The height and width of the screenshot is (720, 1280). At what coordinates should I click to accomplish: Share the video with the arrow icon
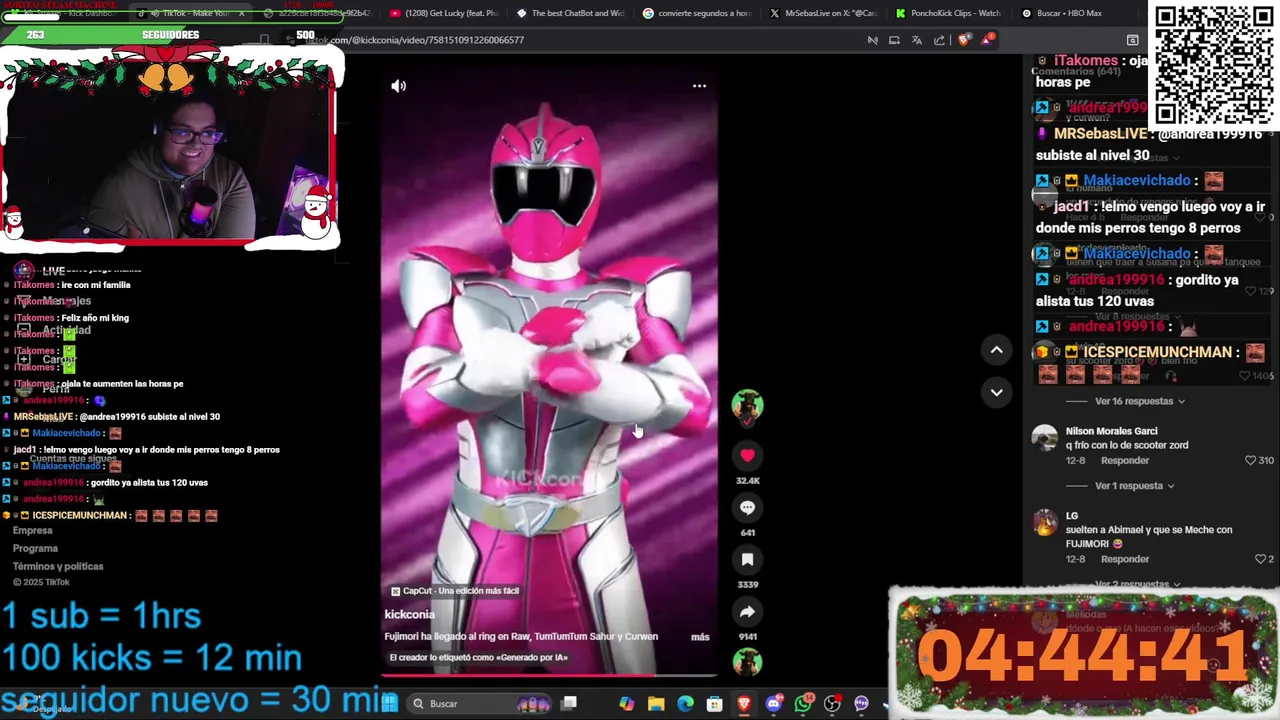747,611
